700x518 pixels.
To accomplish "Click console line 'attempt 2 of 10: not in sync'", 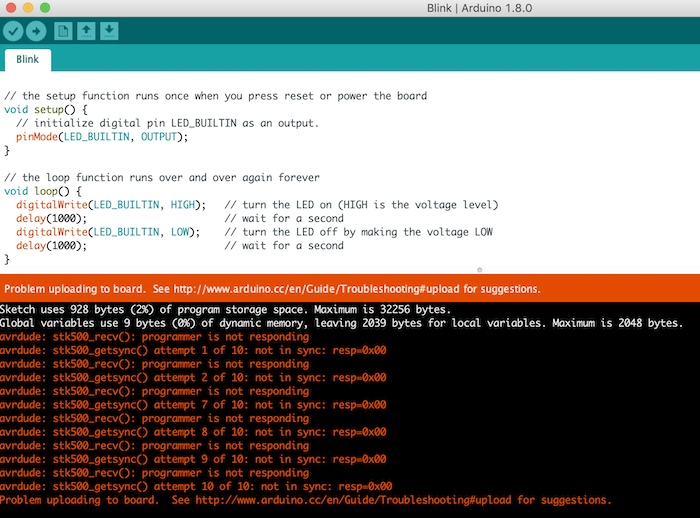I will [x=193, y=377].
